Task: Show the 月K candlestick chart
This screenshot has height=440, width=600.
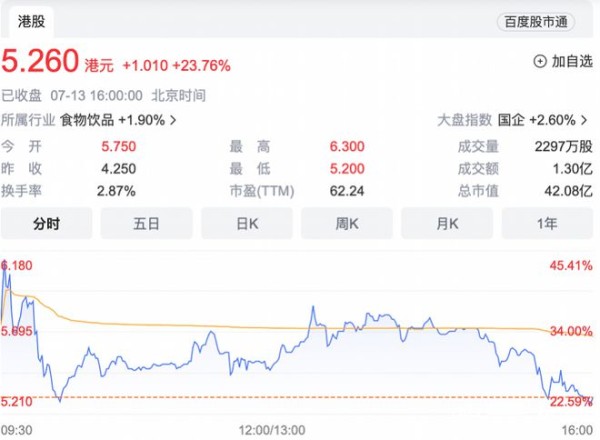Action: (447, 223)
